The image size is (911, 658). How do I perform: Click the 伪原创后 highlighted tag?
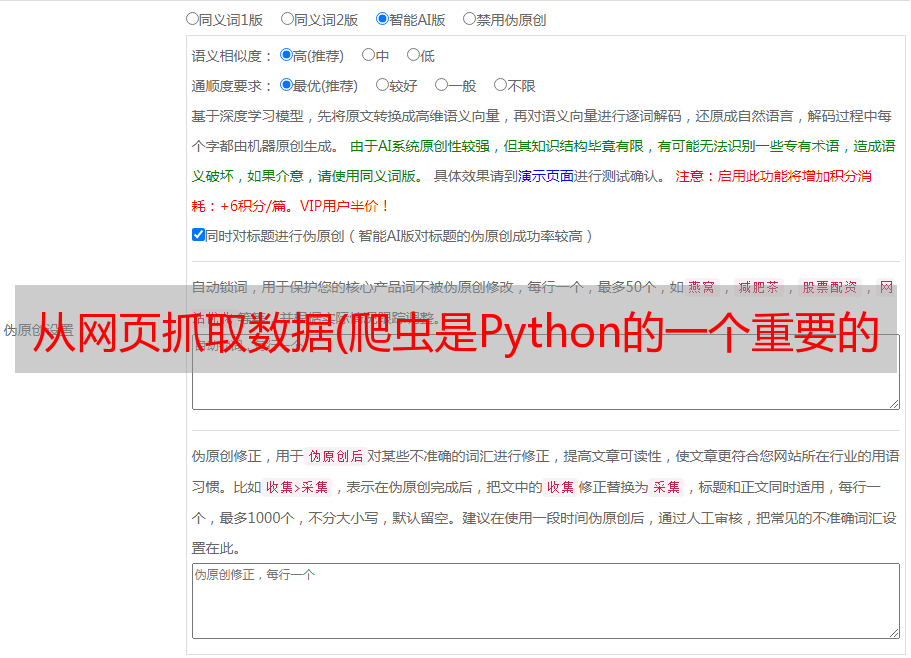(336, 456)
